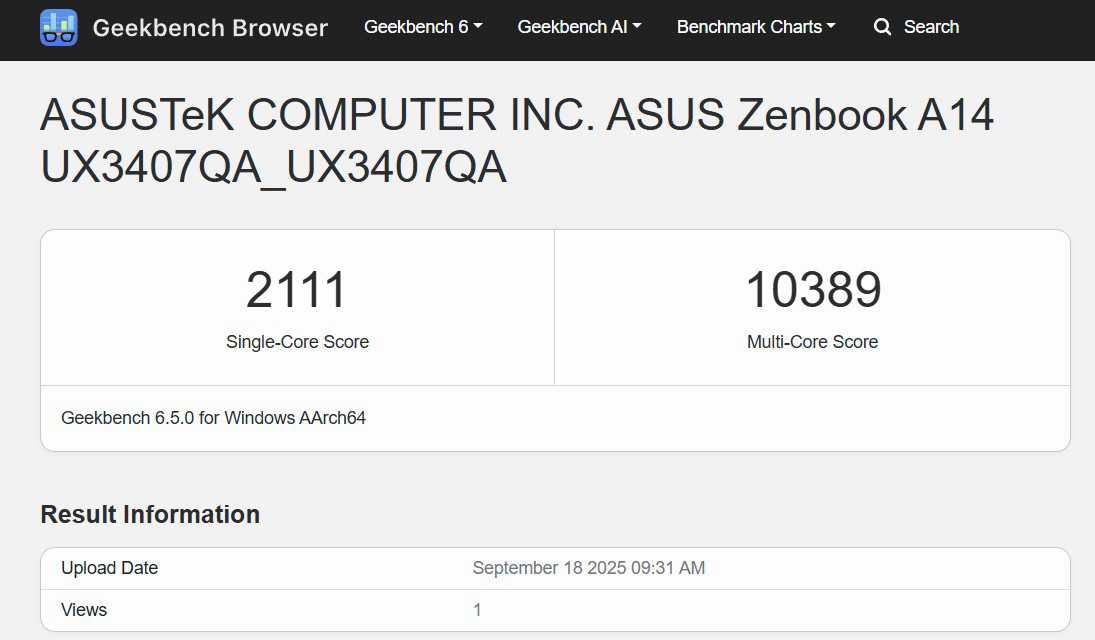This screenshot has width=1095, height=640.
Task: Open the Geekbench 6 dropdown menu
Action: point(422,27)
